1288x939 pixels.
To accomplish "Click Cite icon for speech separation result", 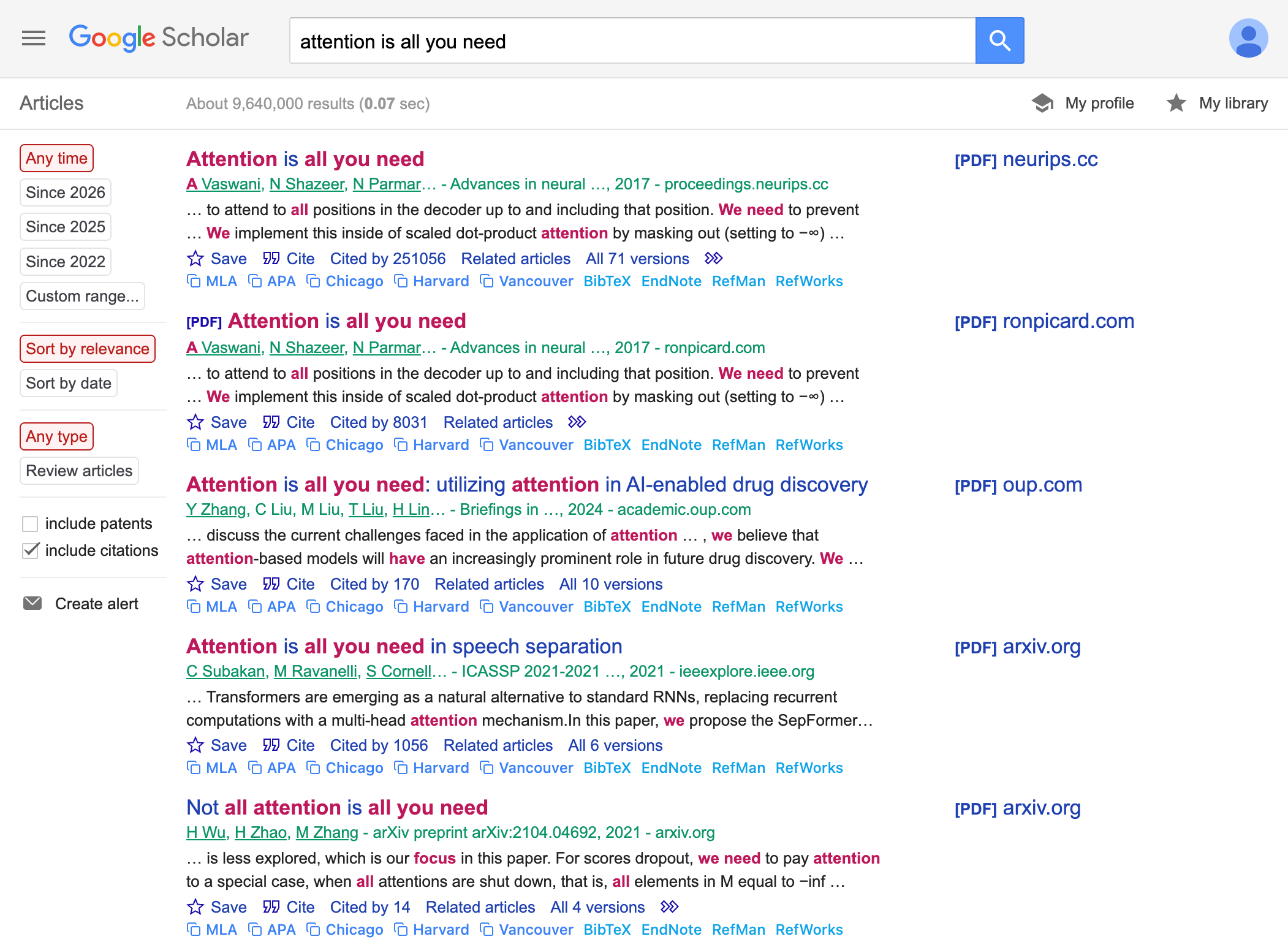I will point(271,745).
